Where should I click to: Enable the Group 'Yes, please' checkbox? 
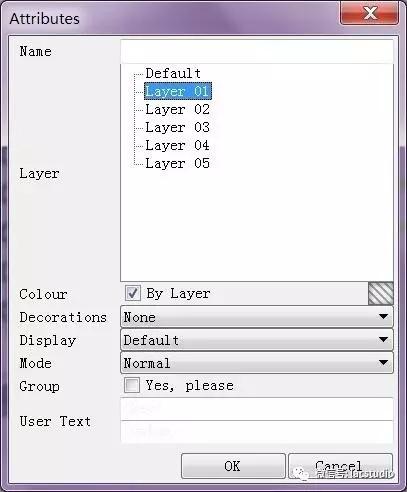tap(132, 385)
